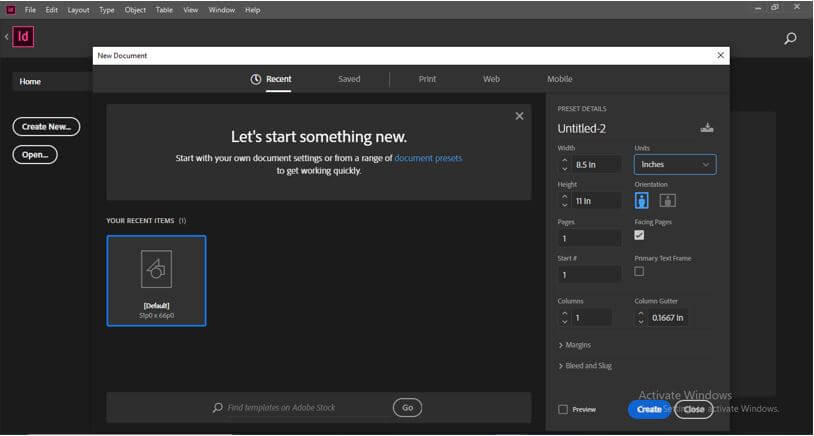Select portrait orientation icon
Image resolution: width=814 pixels, height=436 pixels.
[x=642, y=200]
